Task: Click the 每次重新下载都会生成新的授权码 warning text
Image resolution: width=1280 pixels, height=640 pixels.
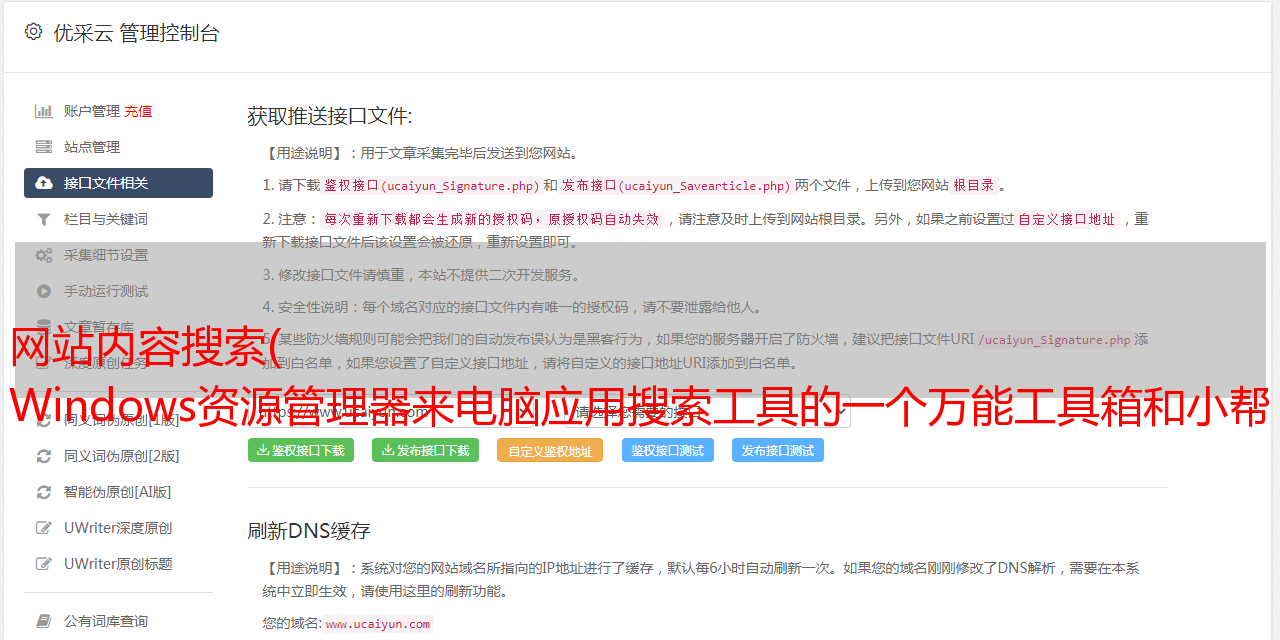Action: pos(492,219)
